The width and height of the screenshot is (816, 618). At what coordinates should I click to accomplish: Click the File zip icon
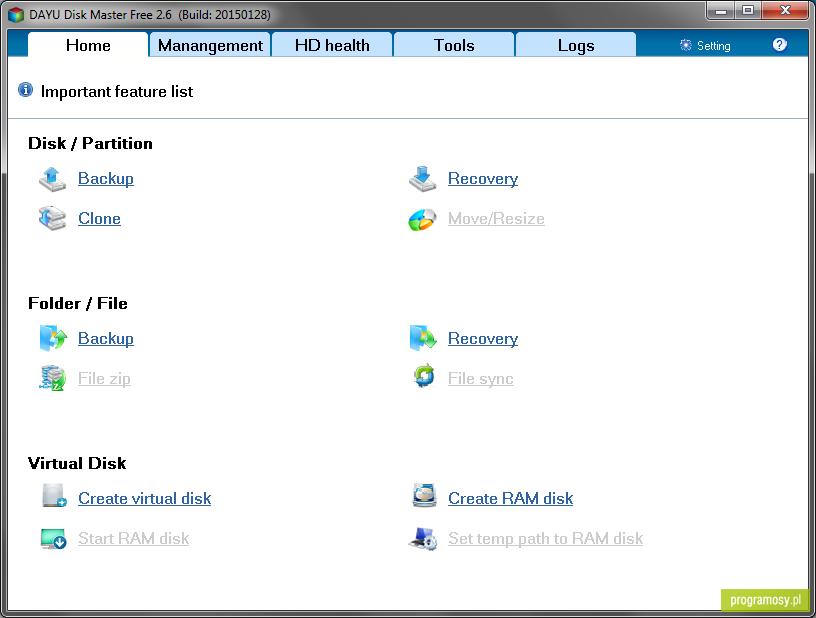(53, 378)
